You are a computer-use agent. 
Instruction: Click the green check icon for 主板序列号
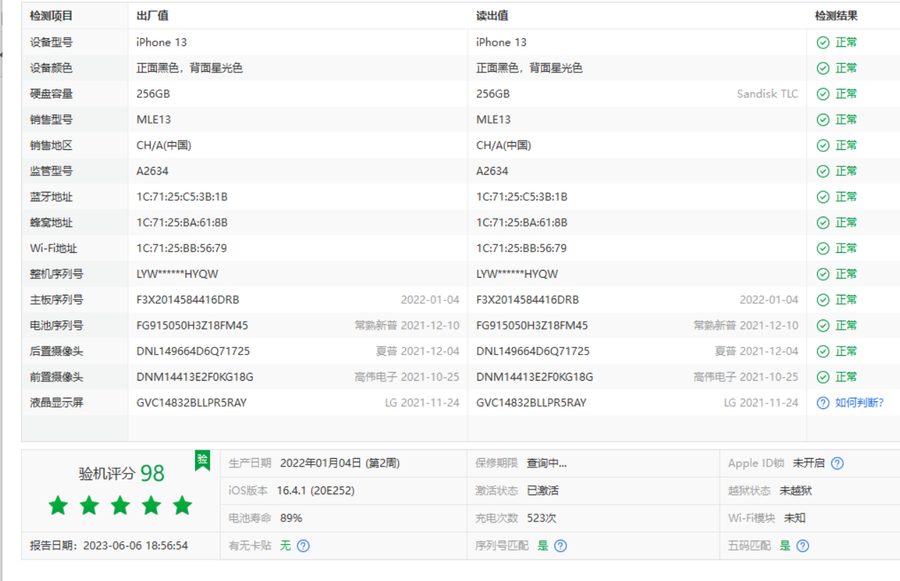point(823,300)
